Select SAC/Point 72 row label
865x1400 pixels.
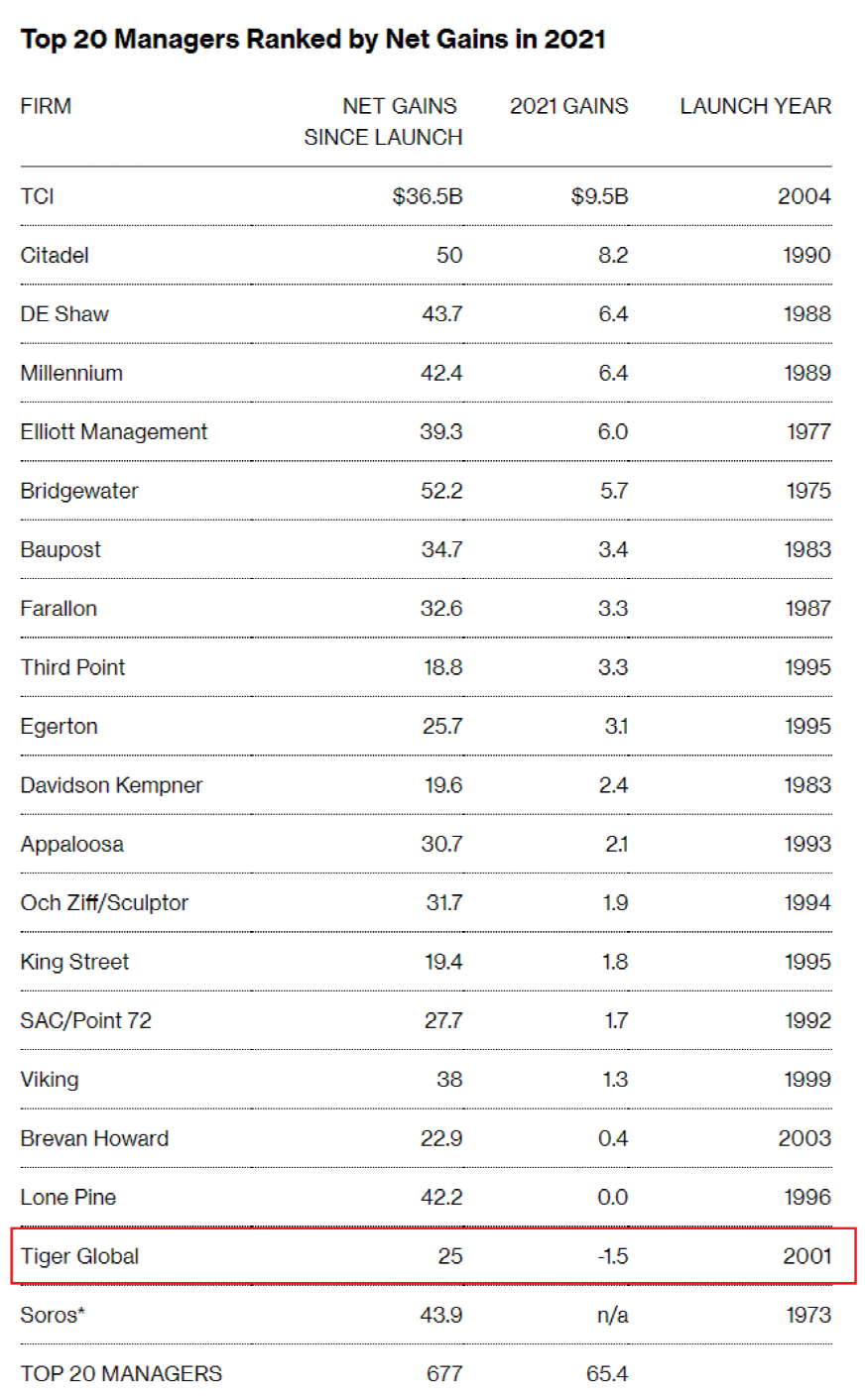coord(86,1021)
